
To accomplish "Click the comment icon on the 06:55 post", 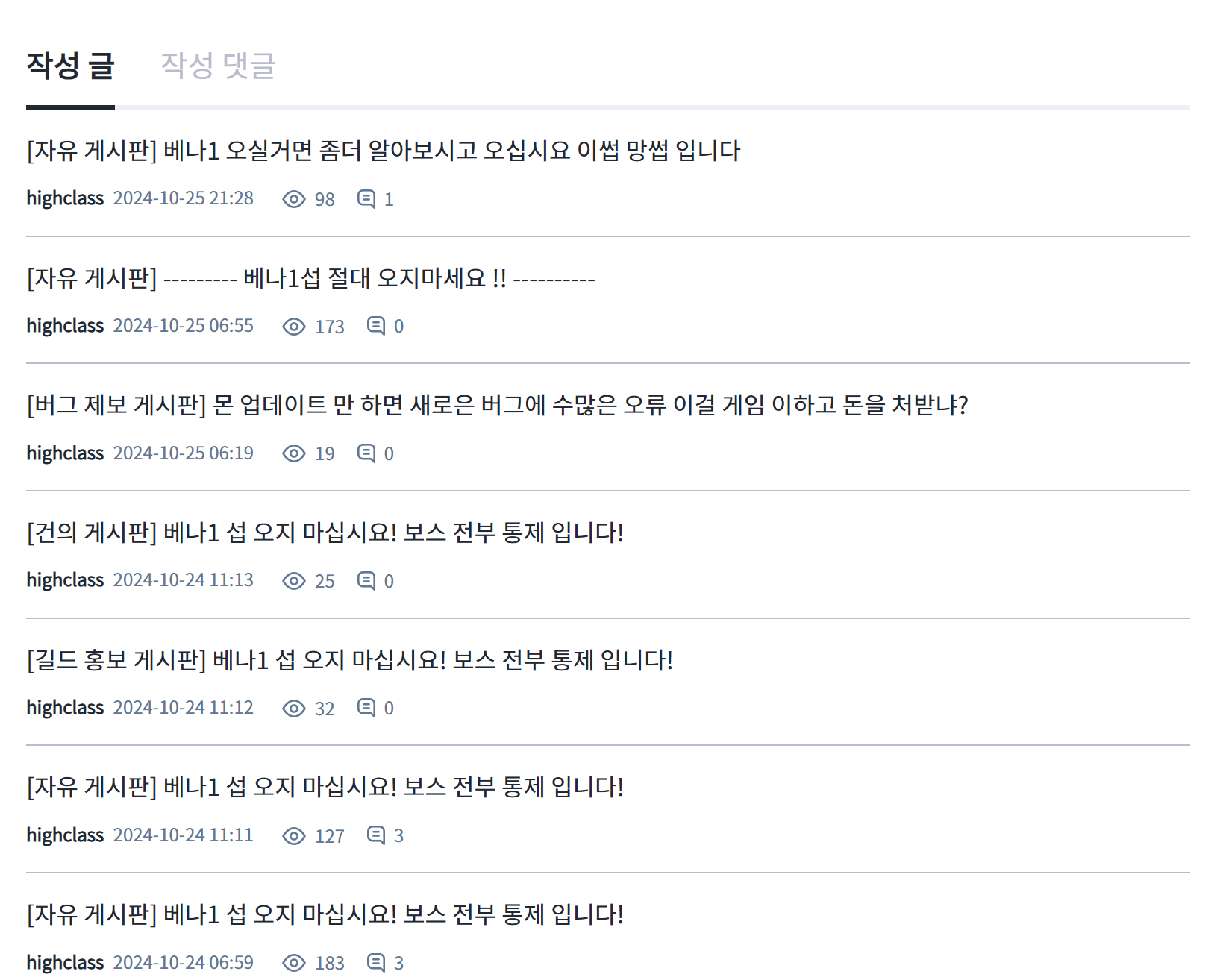I will (376, 326).
